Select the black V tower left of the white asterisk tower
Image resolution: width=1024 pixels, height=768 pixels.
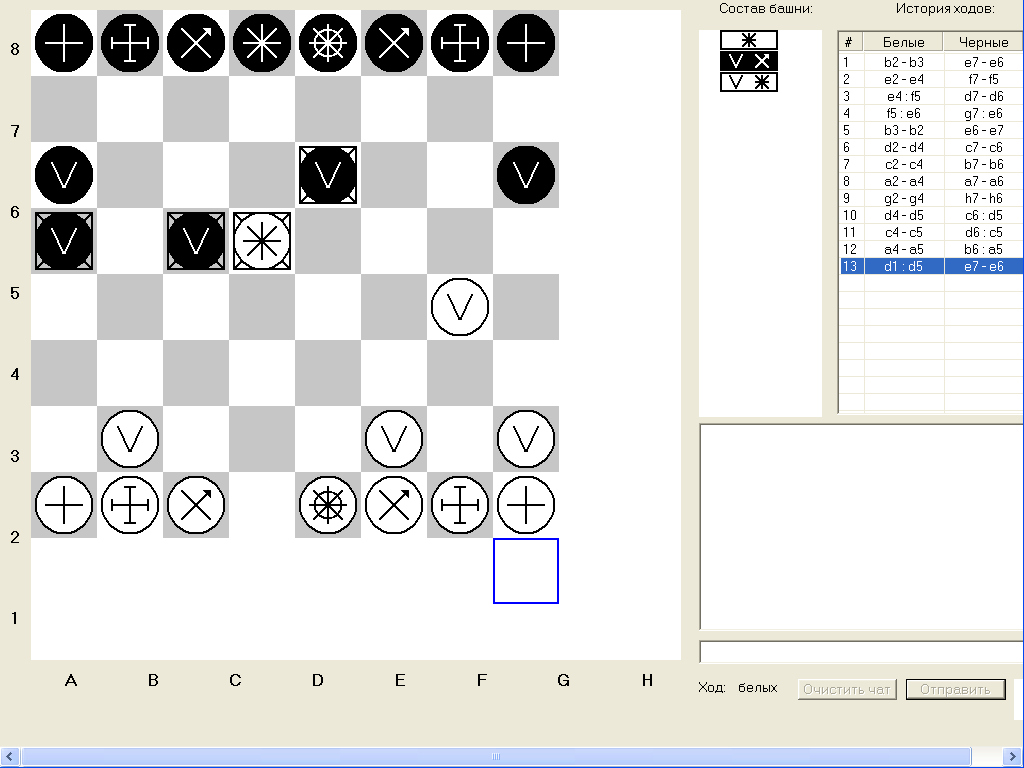click(196, 241)
